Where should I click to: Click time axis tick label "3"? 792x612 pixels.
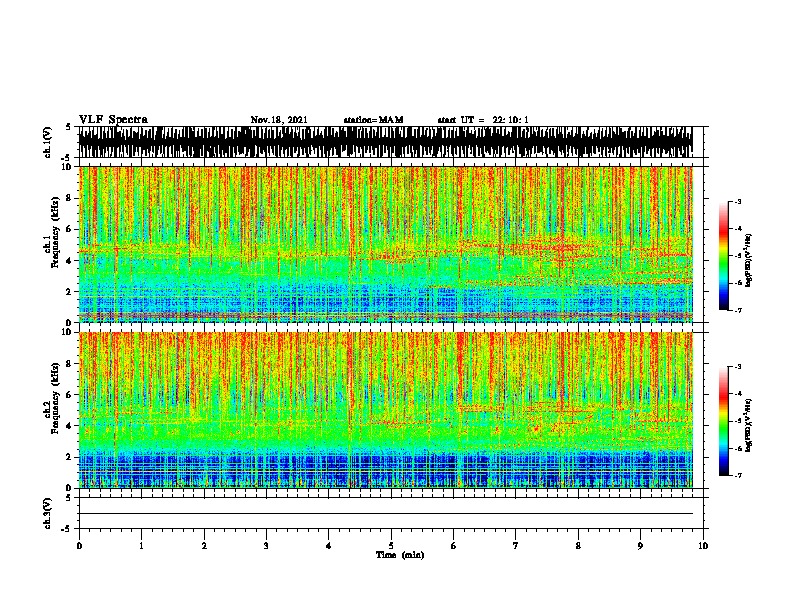tap(266, 546)
